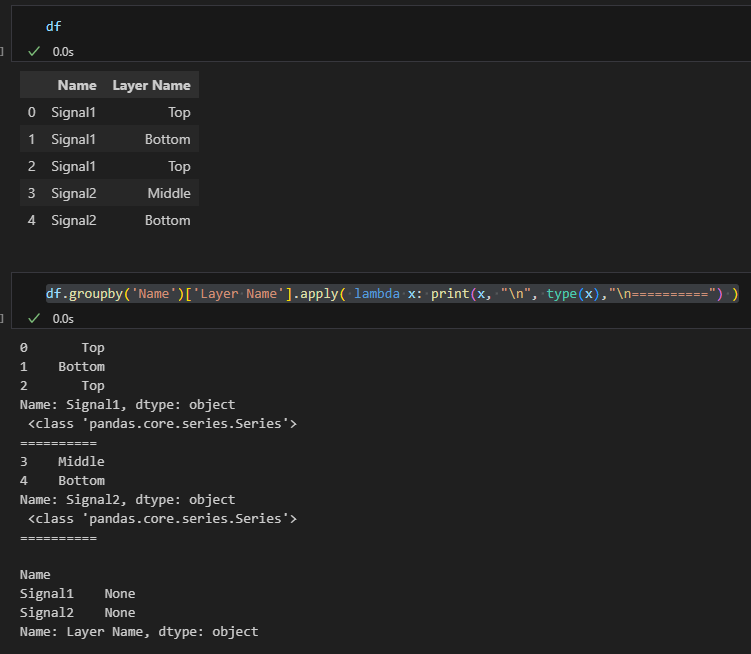Screen dimensions: 751x654
Task: Click the second pandas Series class output line
Action: point(162,519)
